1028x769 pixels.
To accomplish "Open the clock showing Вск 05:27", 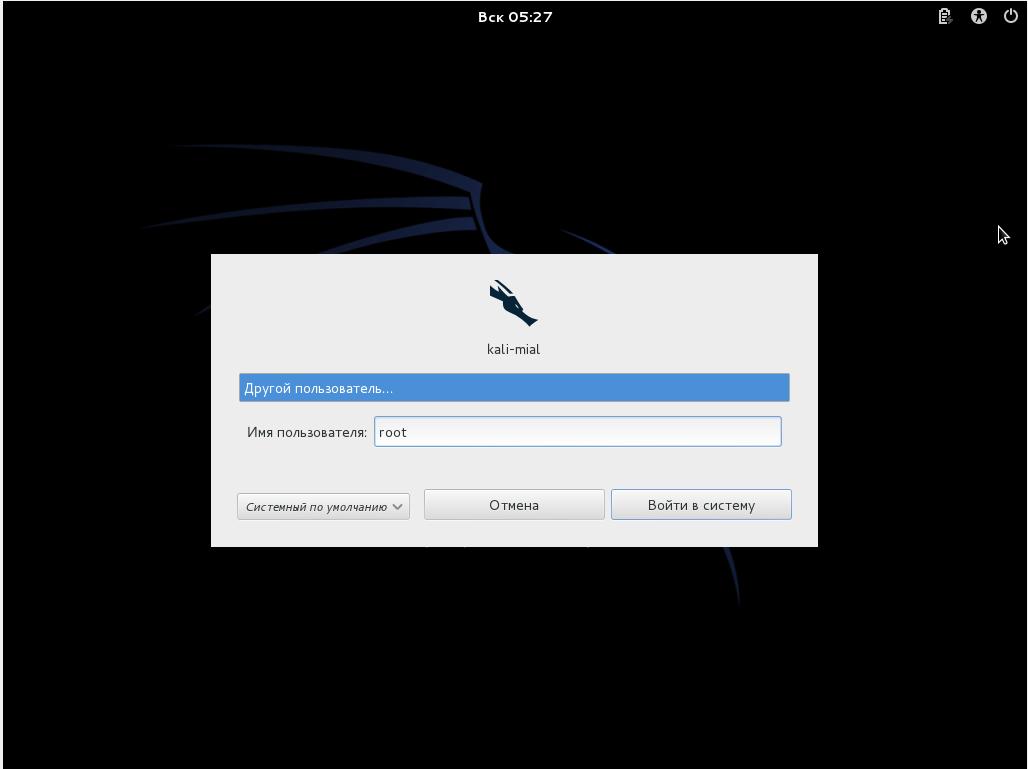I will pyautogui.click(x=514, y=16).
